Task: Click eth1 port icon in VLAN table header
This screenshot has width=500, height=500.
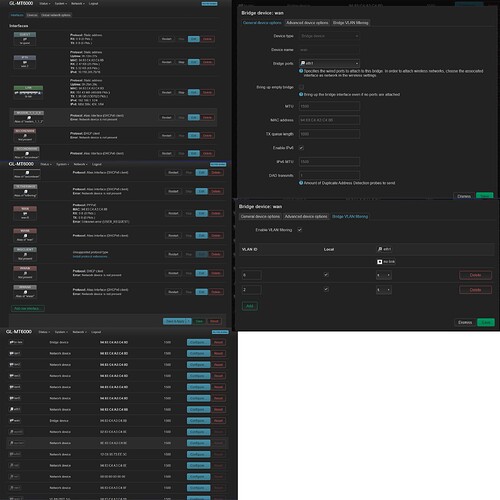Action: coord(380,249)
